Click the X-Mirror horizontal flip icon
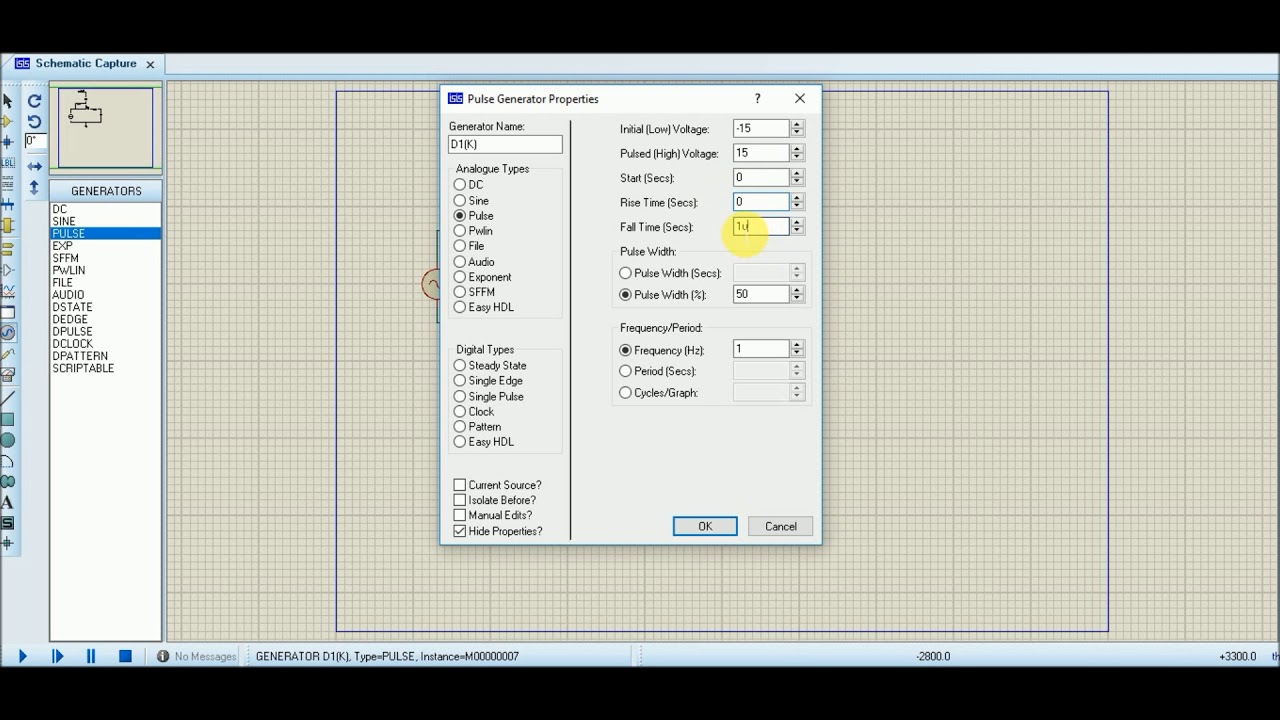 click(x=34, y=167)
